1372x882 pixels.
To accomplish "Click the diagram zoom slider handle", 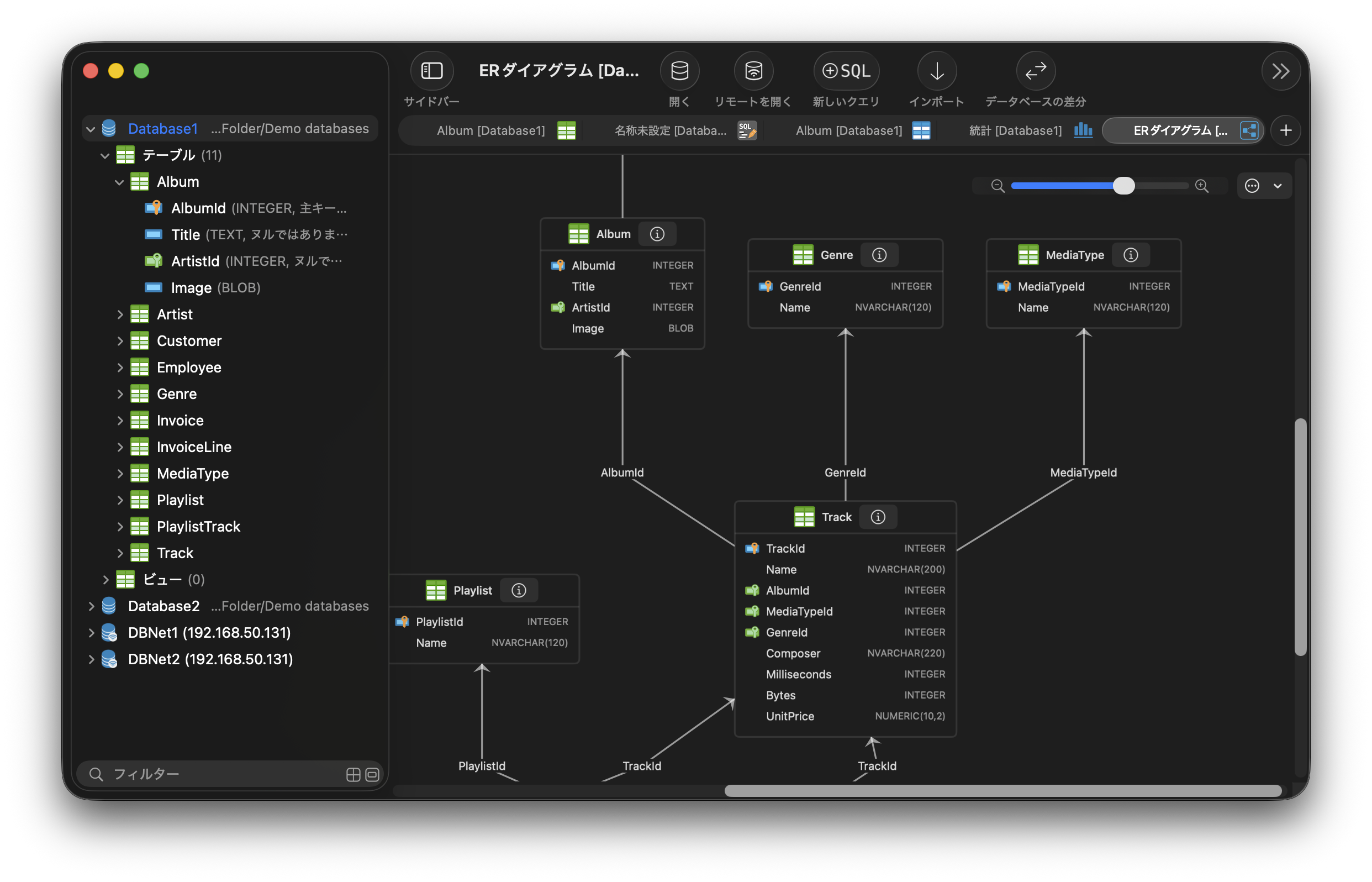I will pyautogui.click(x=1123, y=186).
